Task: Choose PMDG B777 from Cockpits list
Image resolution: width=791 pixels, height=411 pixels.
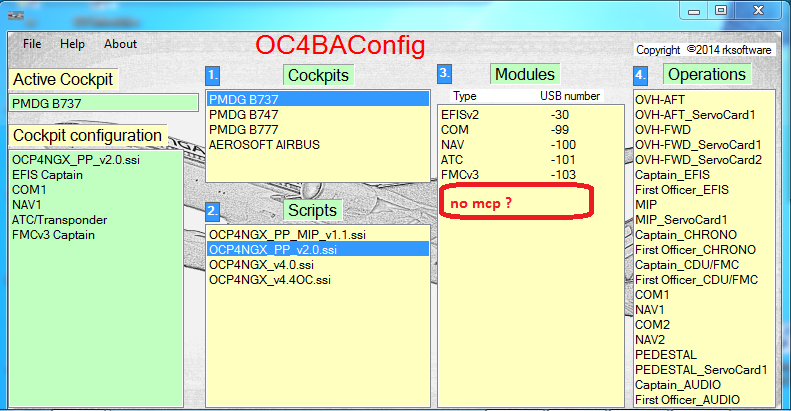Action: [243, 129]
